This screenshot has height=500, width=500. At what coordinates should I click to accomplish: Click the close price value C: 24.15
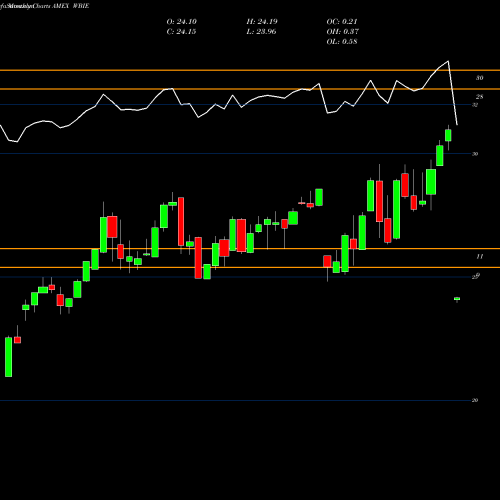181,32
